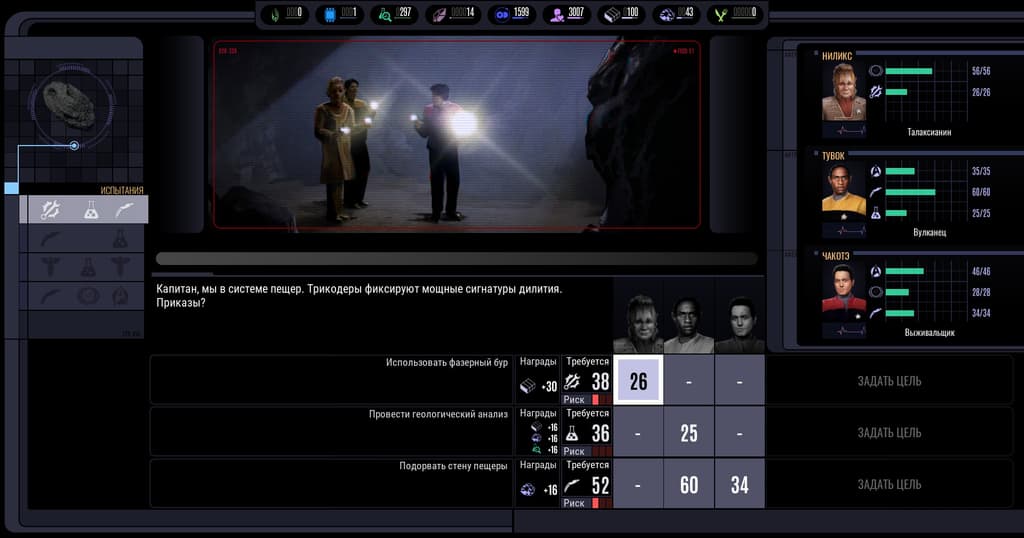The height and width of the screenshot is (538, 1024).
Task: Choose the option Использовать фазерный бур
Action: tap(447, 362)
